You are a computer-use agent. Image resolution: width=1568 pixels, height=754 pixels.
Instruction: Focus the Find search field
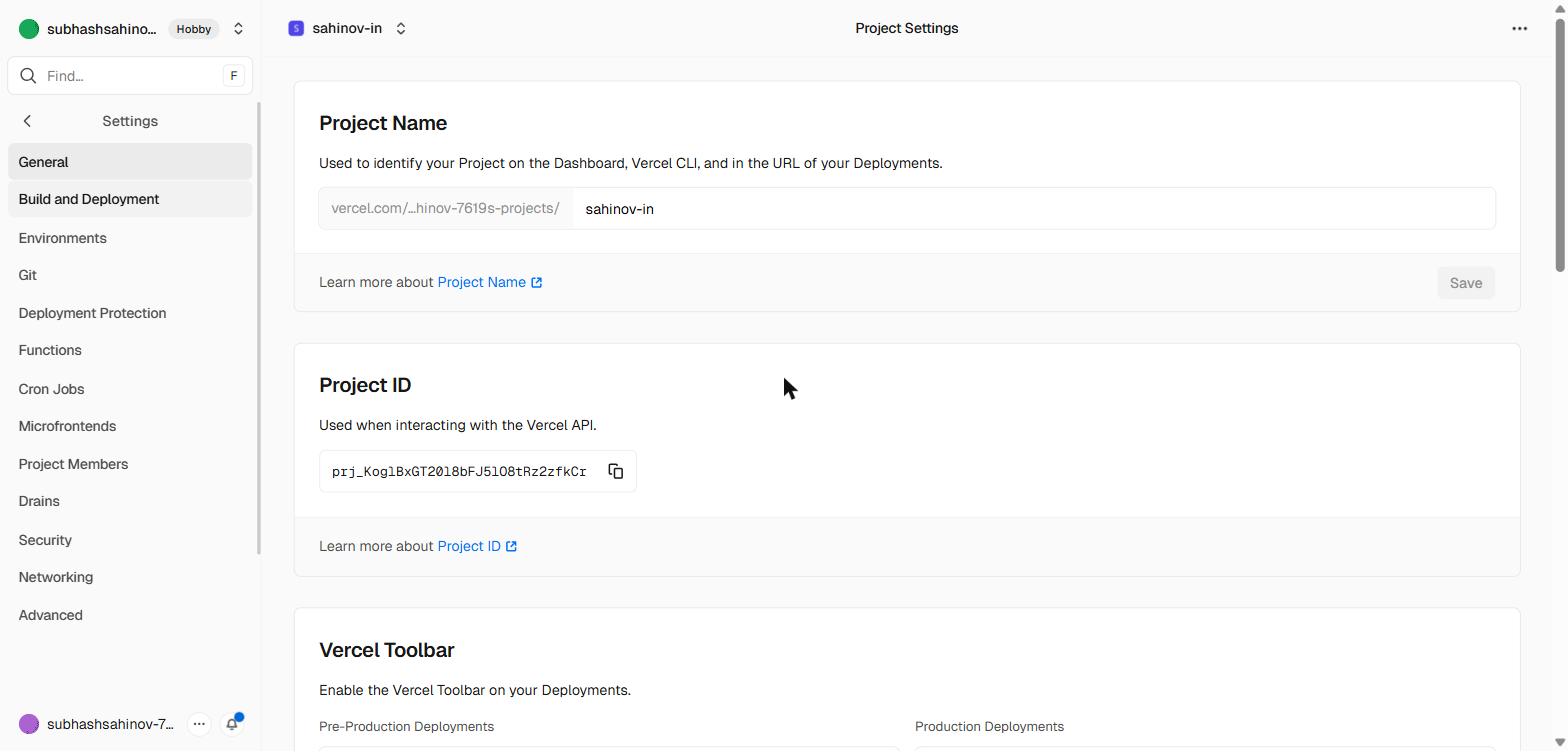tap(130, 76)
